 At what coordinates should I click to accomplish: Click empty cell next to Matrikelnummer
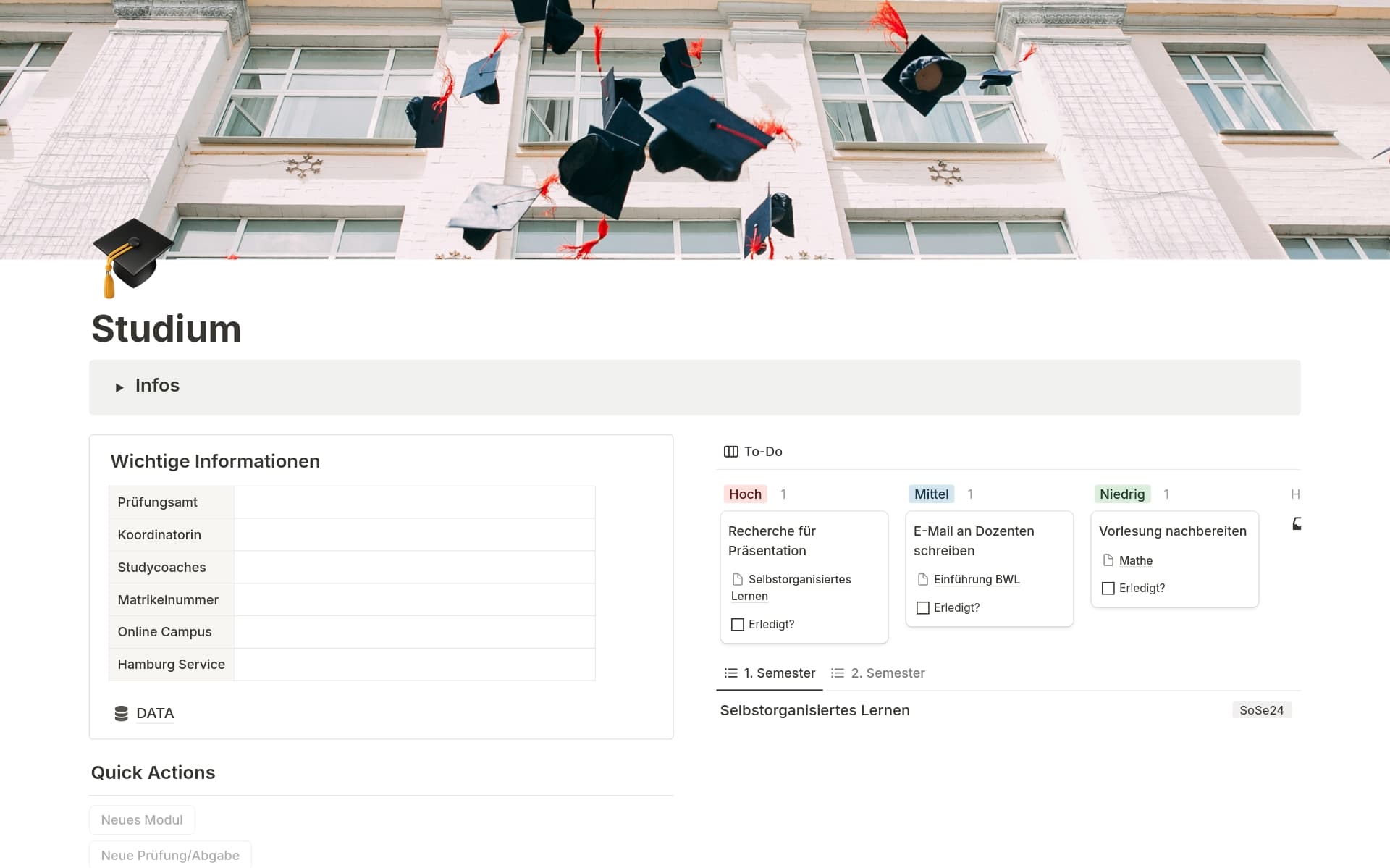413,599
